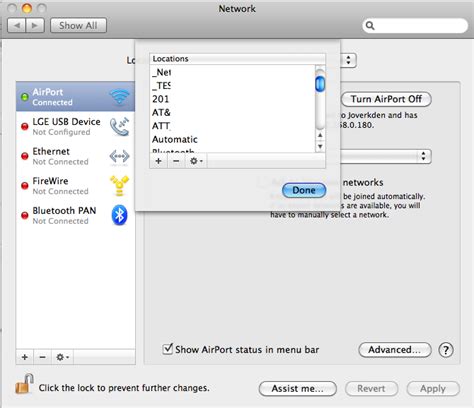Open the Locations gear action menu

196,161
